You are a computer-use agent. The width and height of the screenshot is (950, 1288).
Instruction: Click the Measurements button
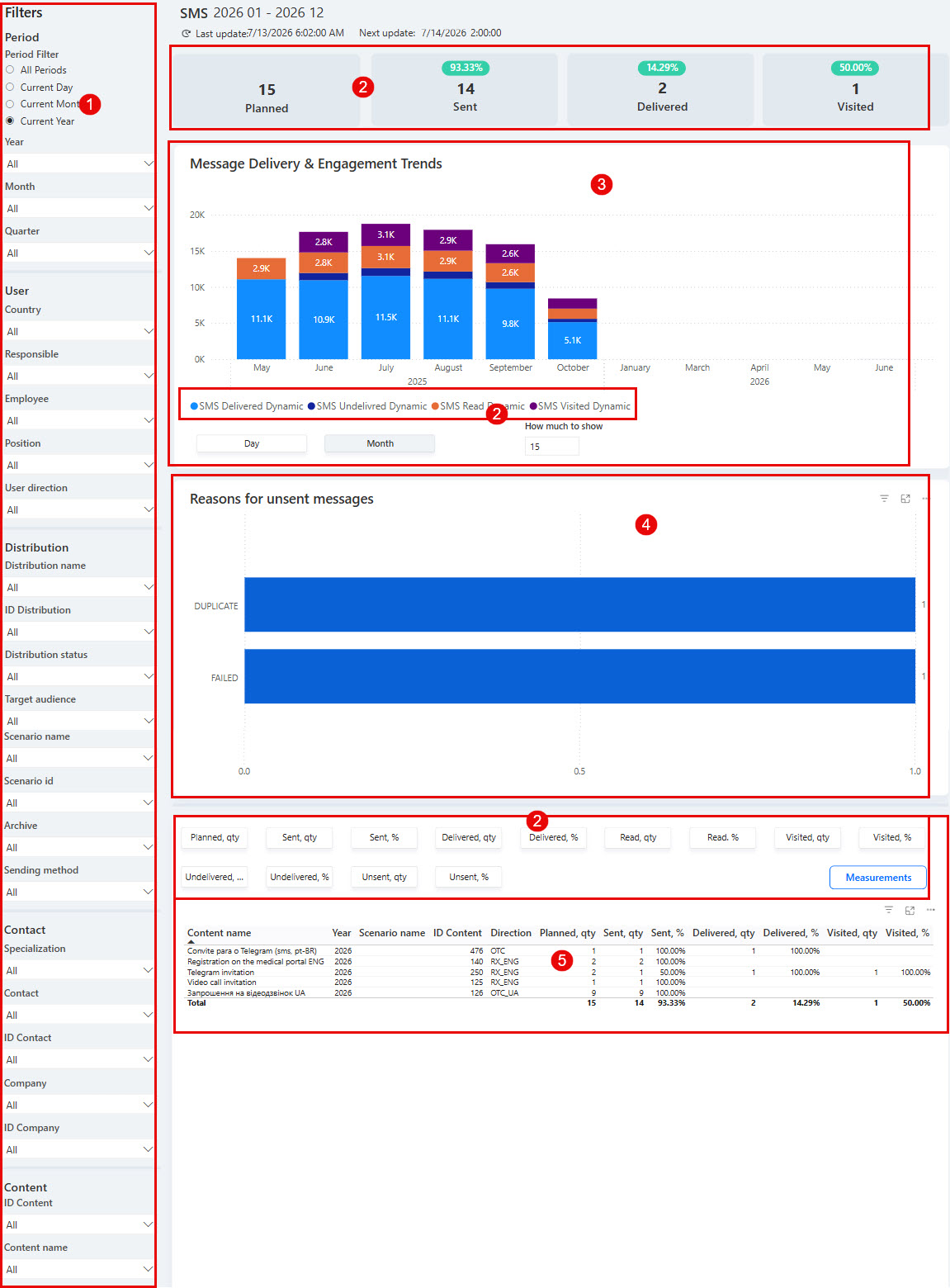point(878,877)
